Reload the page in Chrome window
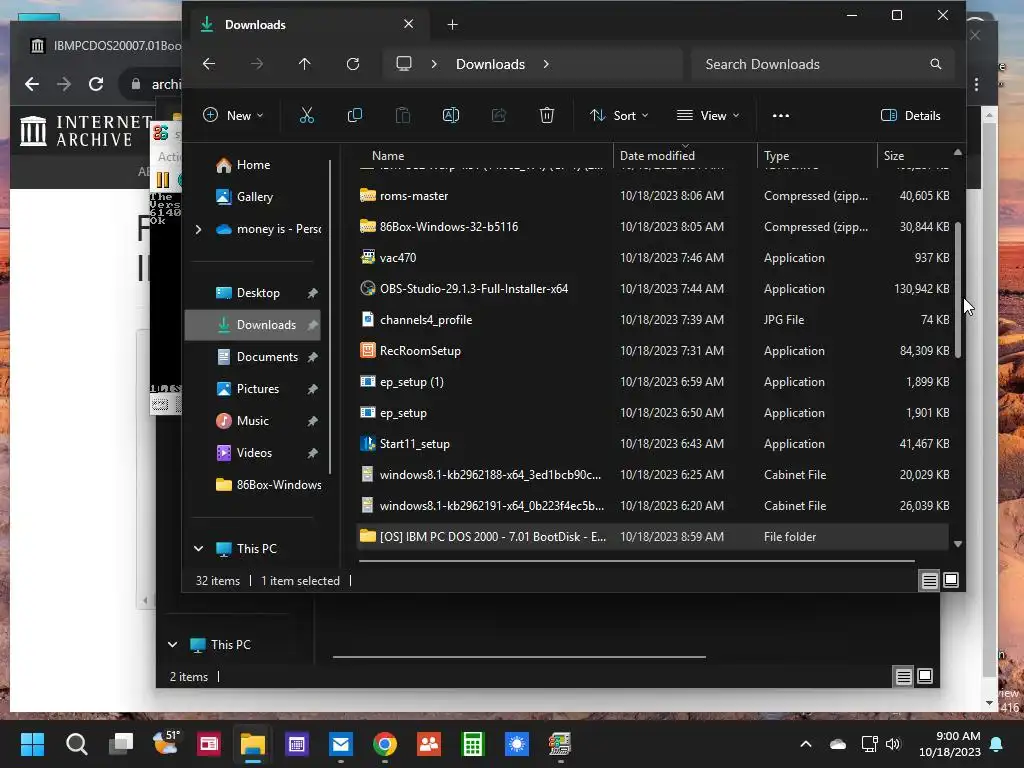 pyautogui.click(x=96, y=84)
